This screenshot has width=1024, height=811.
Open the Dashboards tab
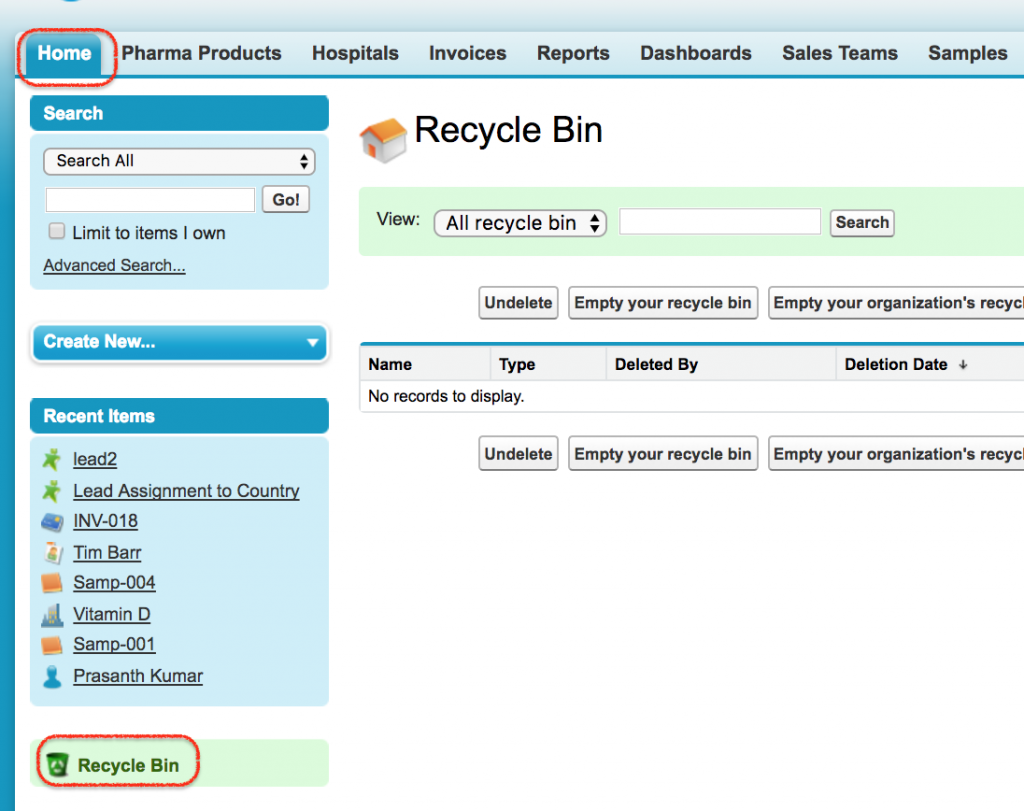coord(695,53)
